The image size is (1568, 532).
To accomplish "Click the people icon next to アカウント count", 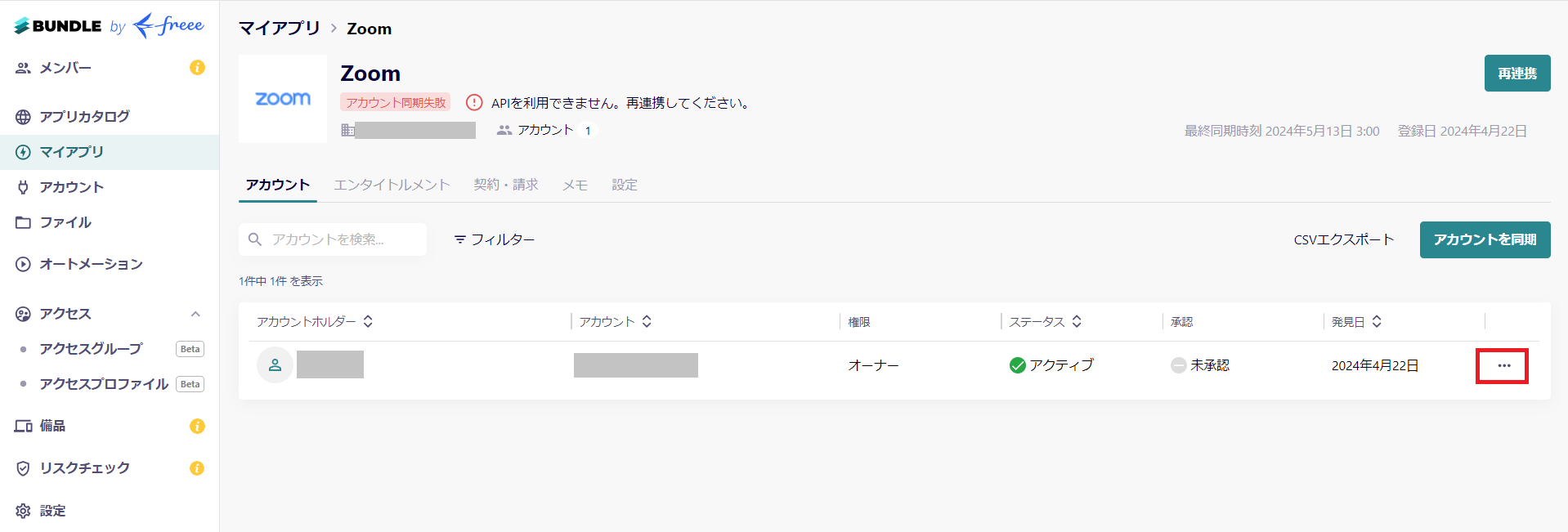I will coord(504,130).
